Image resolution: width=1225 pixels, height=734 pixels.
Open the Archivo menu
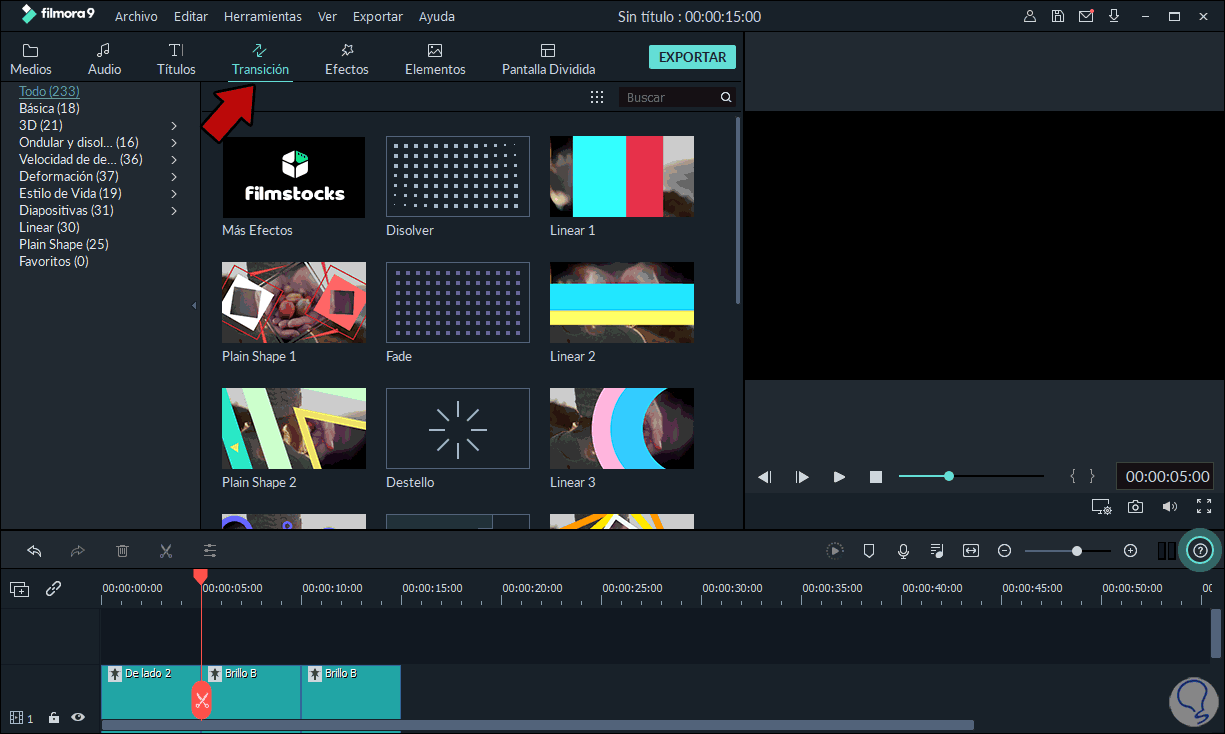point(136,15)
